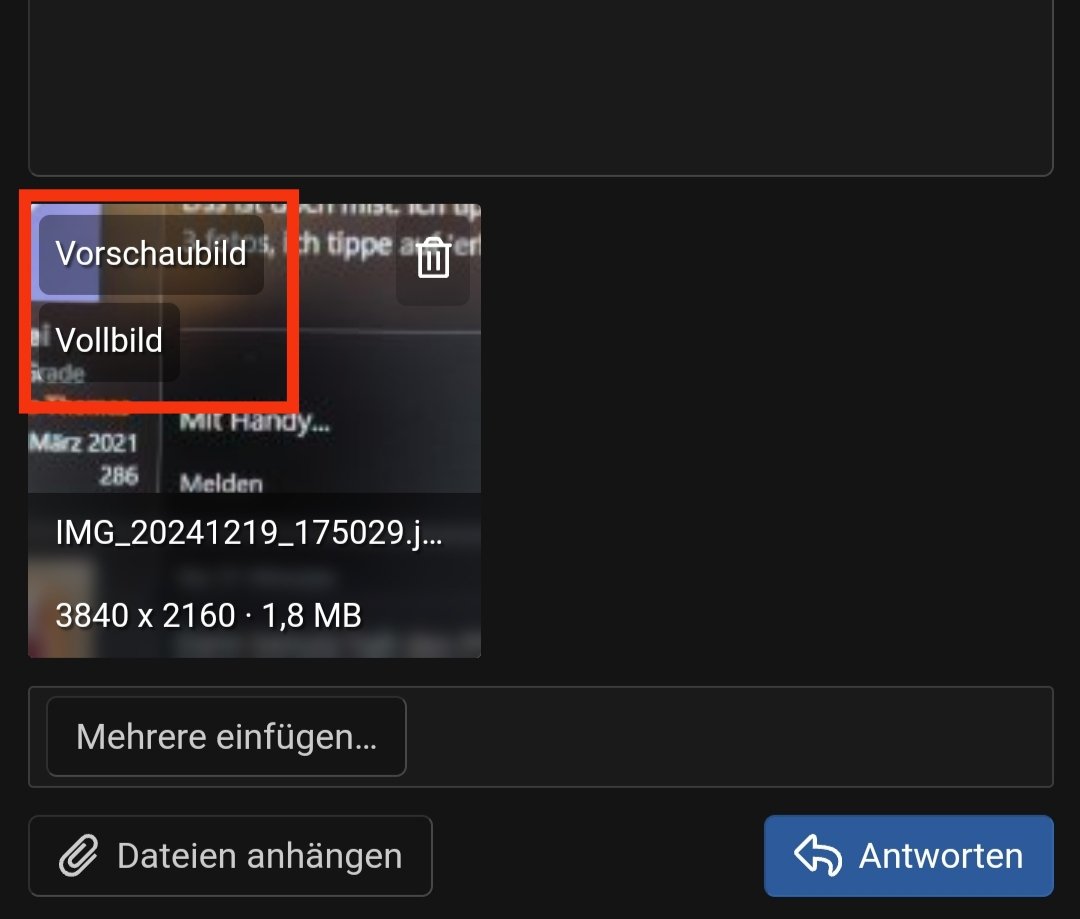Select the Dateien anhängen button
The width and height of the screenshot is (1080, 919).
[x=230, y=856]
